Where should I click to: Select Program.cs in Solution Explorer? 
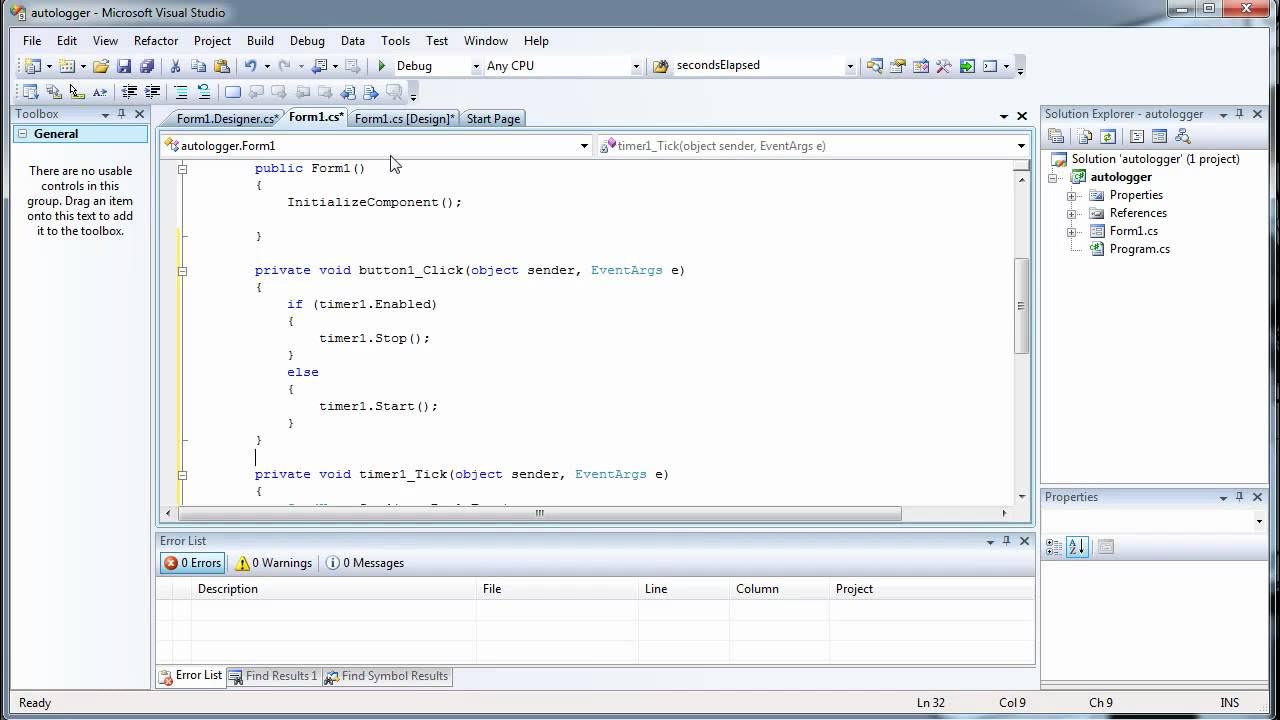1139,249
